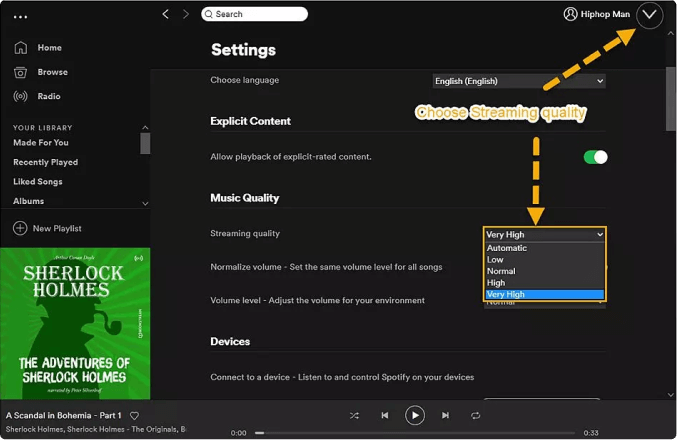Click the main scrollbar down arrow
The image size is (677, 440).
(671, 394)
